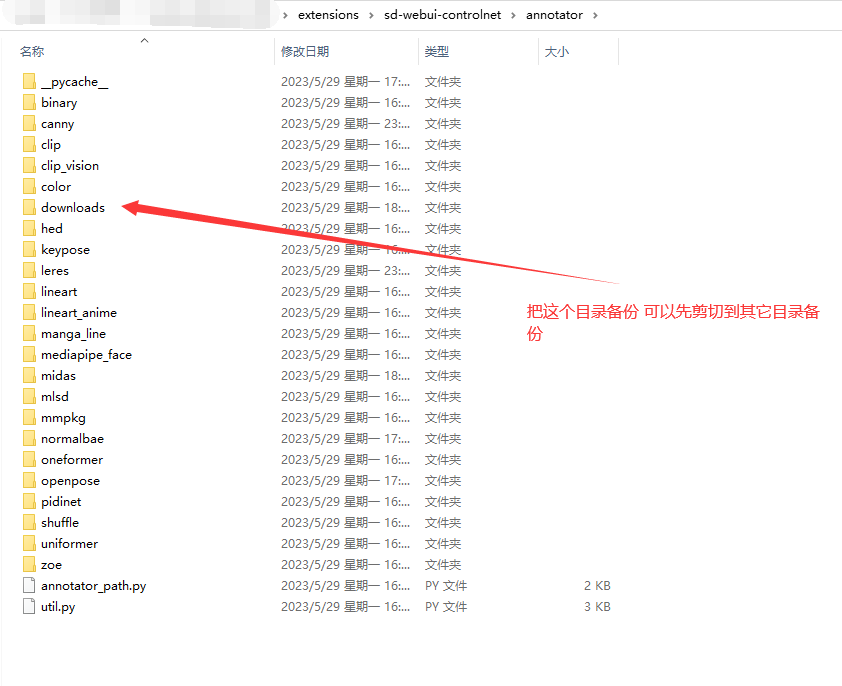Select the canny folder icon

[29, 124]
